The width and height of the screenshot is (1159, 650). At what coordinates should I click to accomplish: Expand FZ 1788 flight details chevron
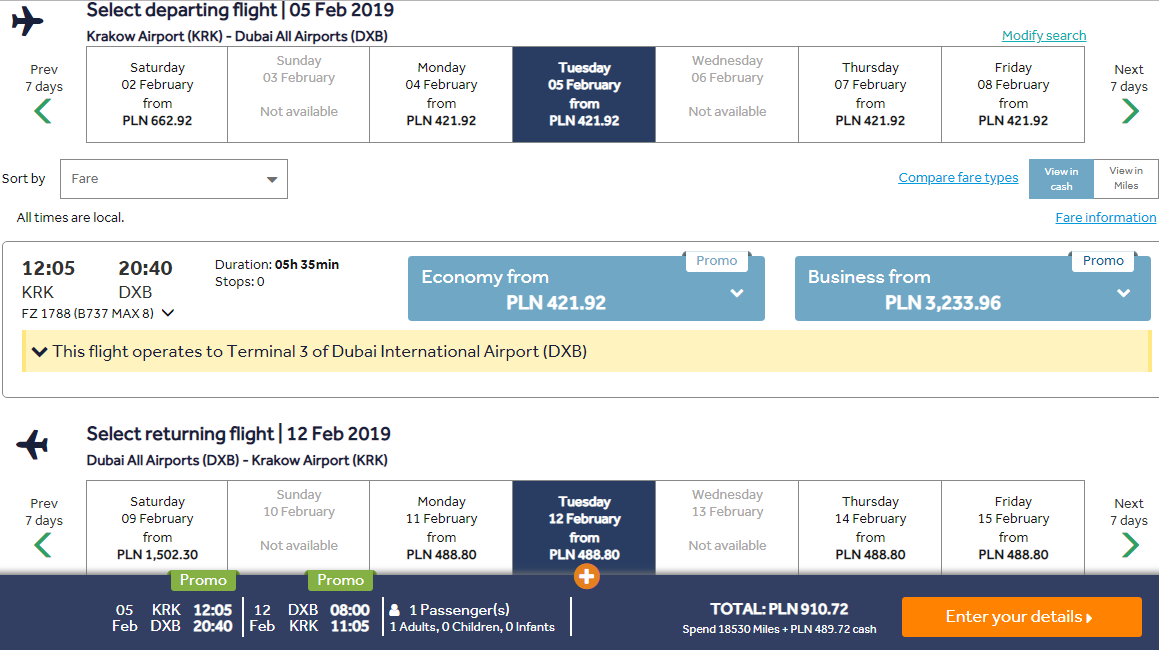click(x=168, y=314)
